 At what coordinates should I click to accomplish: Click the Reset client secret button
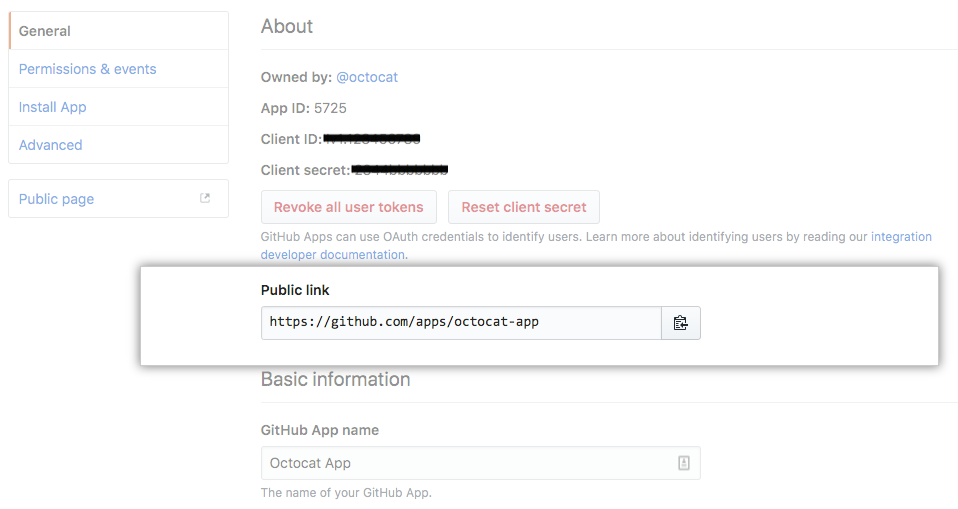(x=524, y=207)
